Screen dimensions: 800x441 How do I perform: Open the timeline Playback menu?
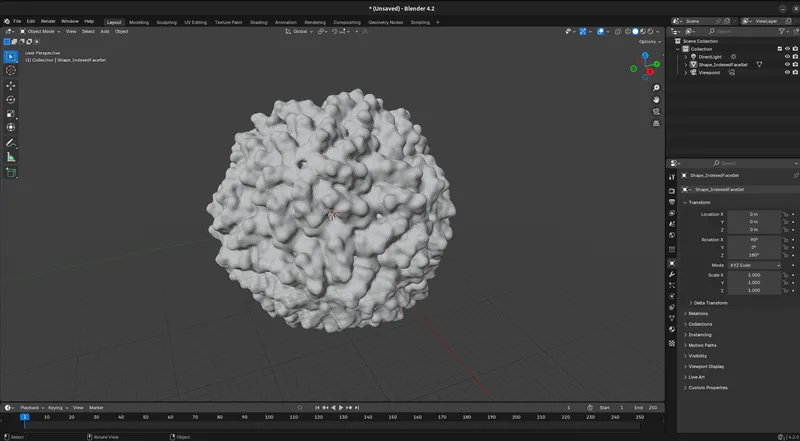click(32, 408)
